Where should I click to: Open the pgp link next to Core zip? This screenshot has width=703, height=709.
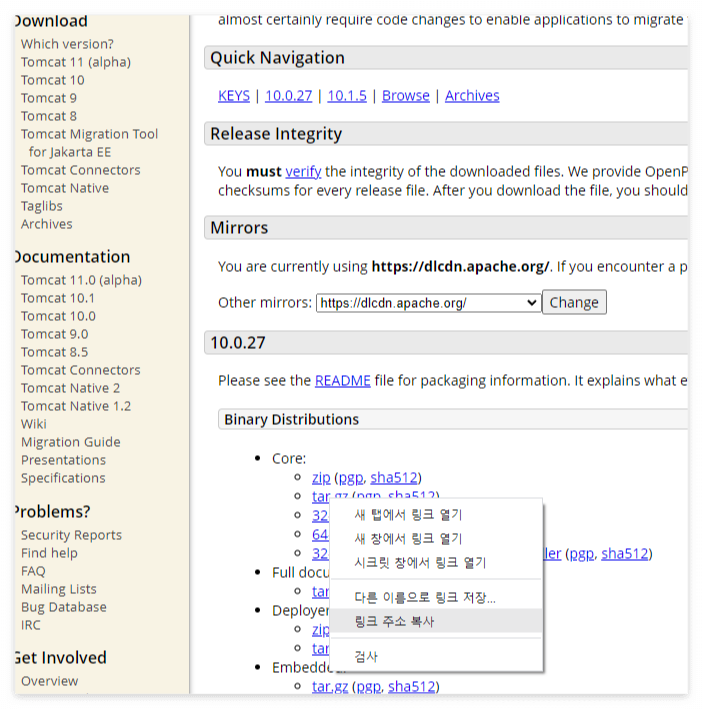point(351,478)
